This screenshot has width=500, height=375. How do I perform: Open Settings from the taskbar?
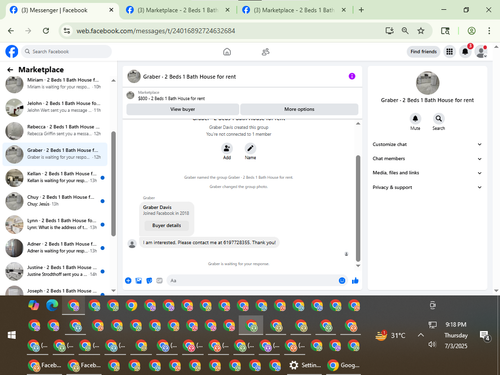pos(305,365)
